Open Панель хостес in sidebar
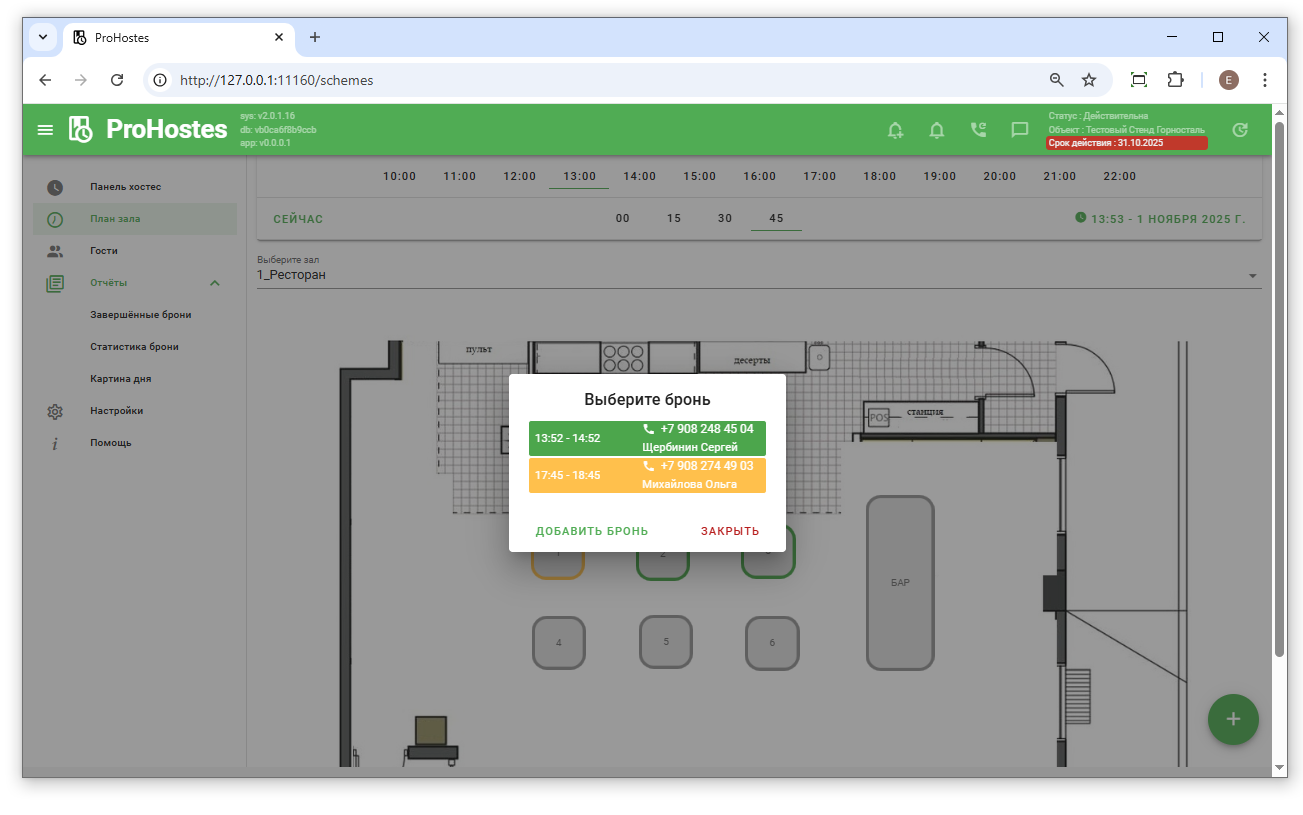 click(125, 187)
